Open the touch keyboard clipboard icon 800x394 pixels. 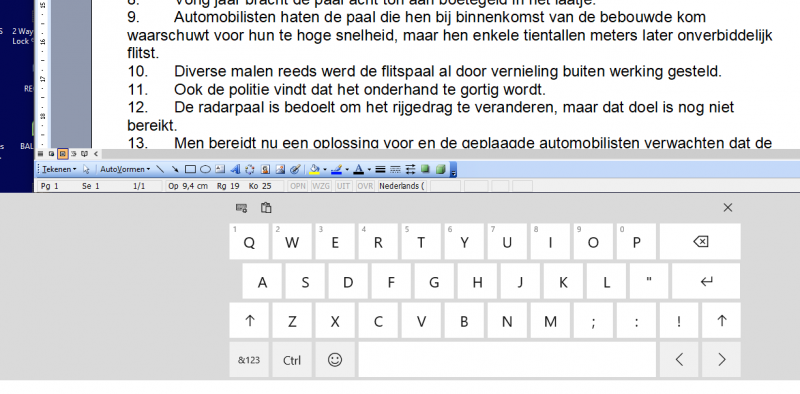266,208
